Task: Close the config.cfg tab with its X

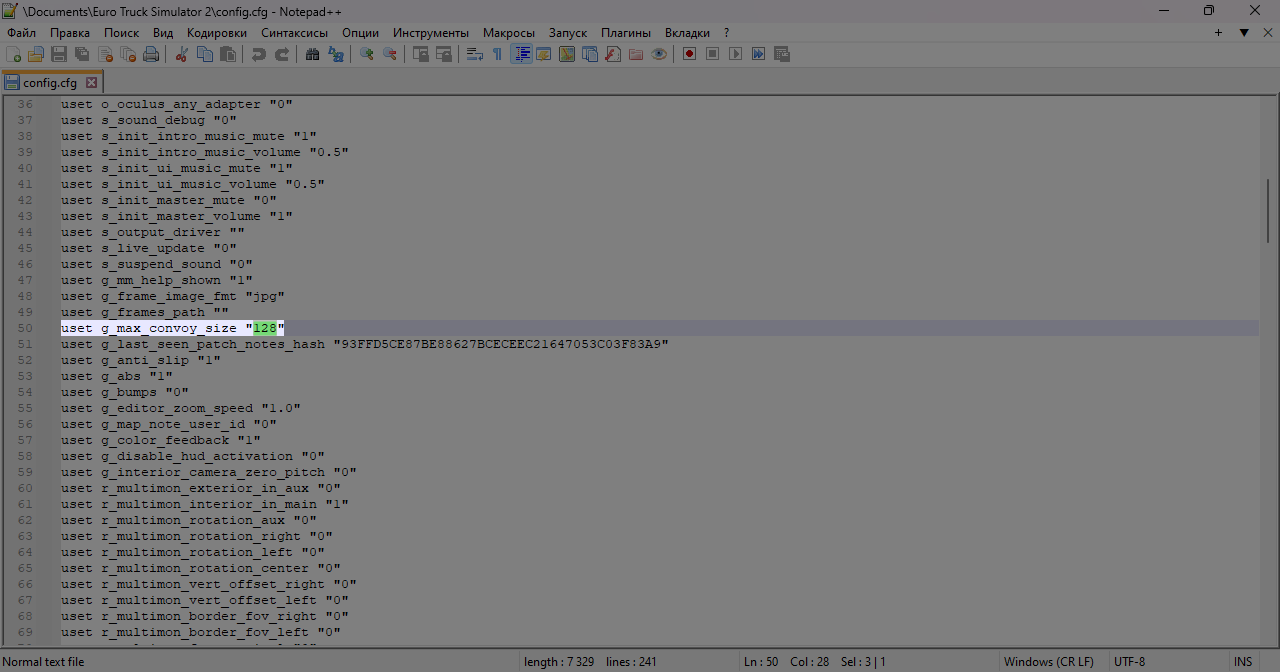Action: coord(91,83)
